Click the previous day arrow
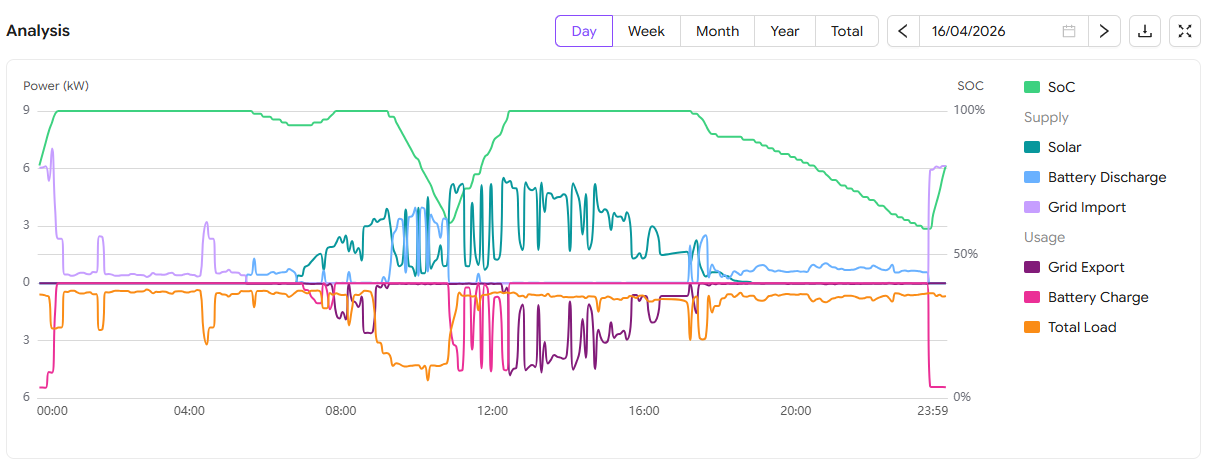The image size is (1208, 473). click(x=903, y=31)
